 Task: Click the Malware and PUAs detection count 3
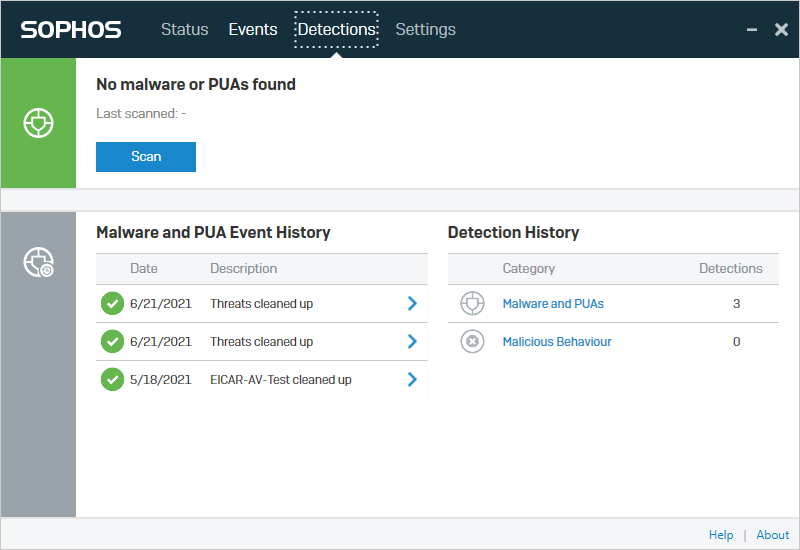click(x=736, y=304)
